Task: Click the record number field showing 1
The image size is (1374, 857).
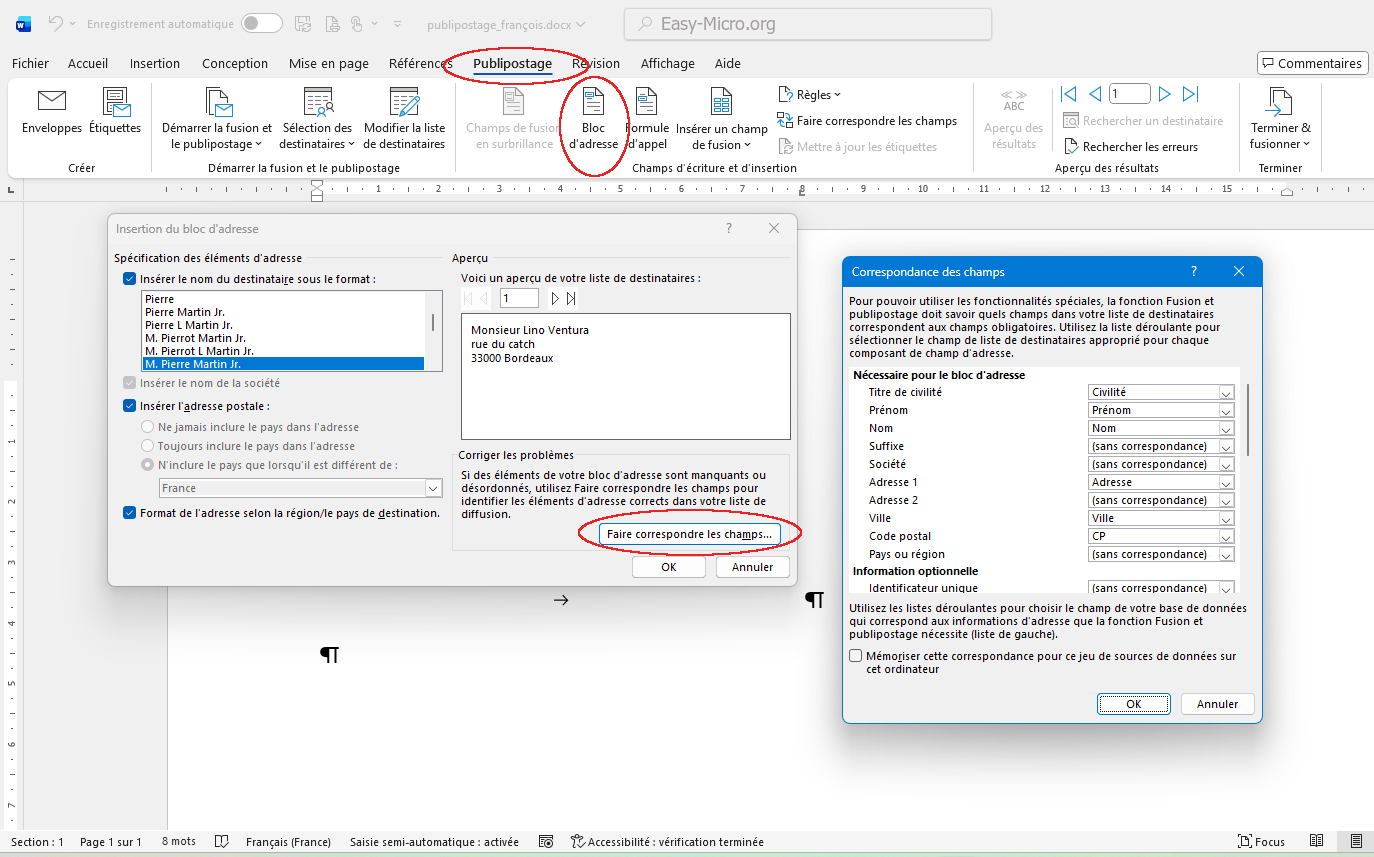Action: (1130, 93)
